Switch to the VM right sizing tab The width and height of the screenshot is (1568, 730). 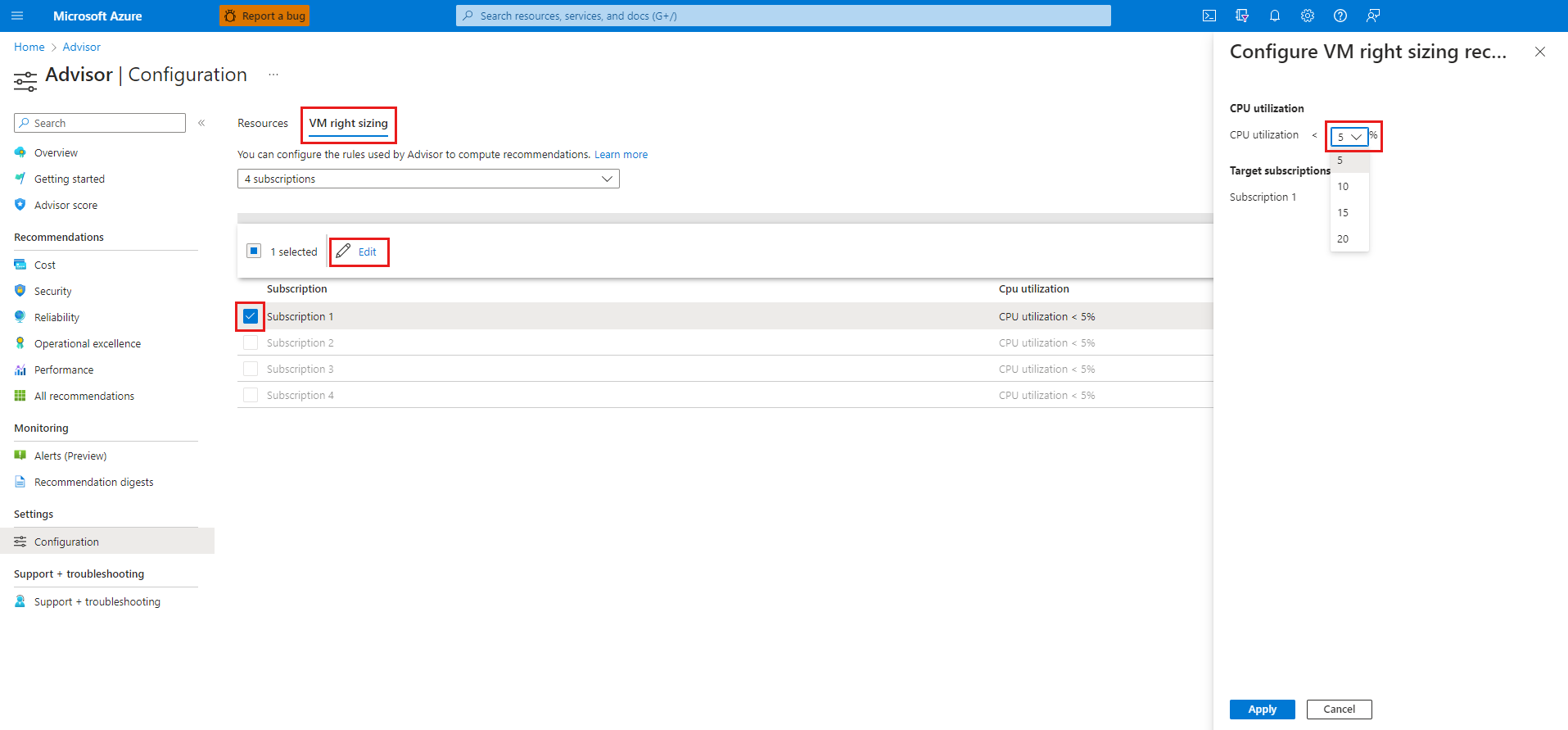[348, 123]
